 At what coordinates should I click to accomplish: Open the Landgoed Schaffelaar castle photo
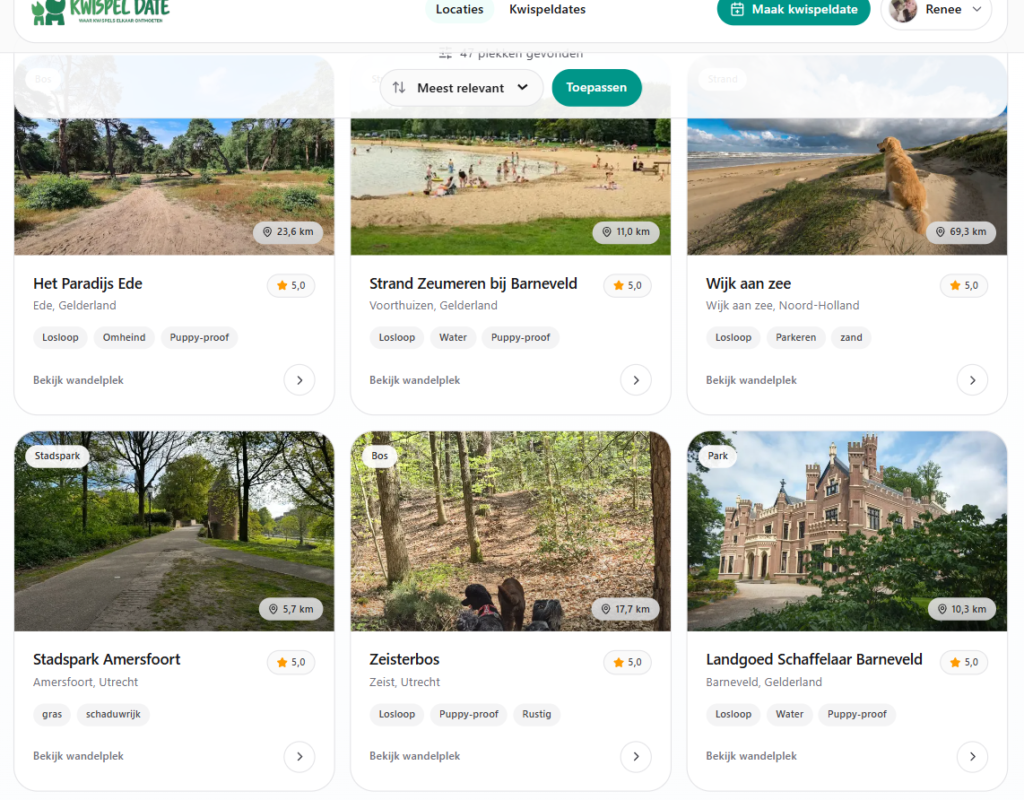coord(846,530)
